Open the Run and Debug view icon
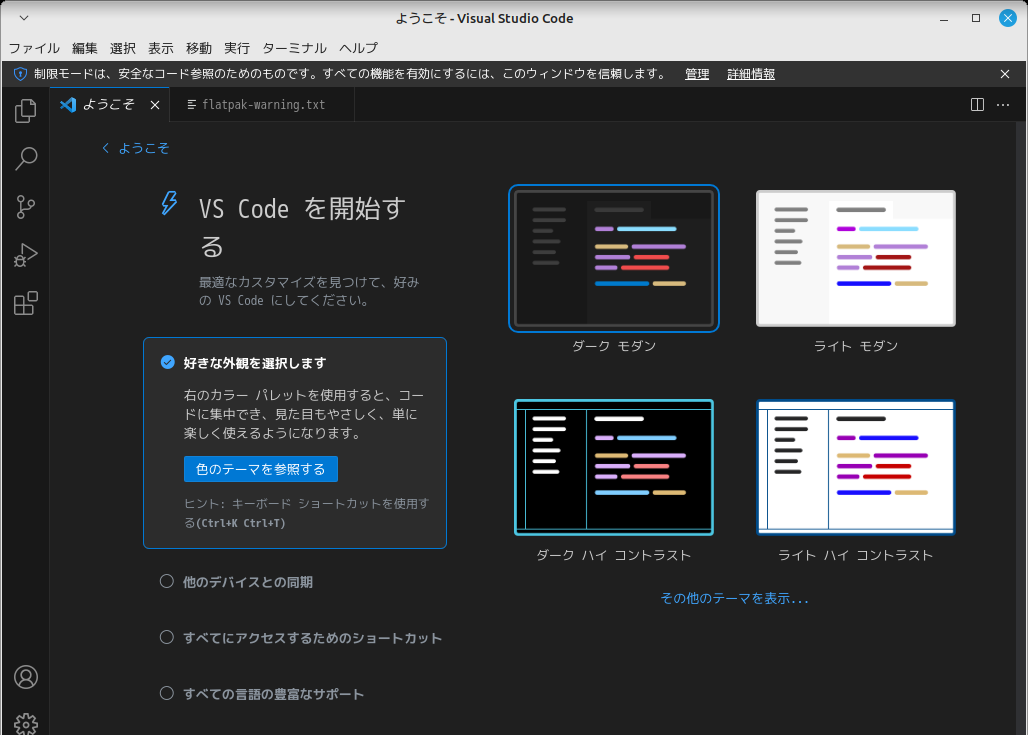Image resolution: width=1028 pixels, height=735 pixels. (x=26, y=255)
